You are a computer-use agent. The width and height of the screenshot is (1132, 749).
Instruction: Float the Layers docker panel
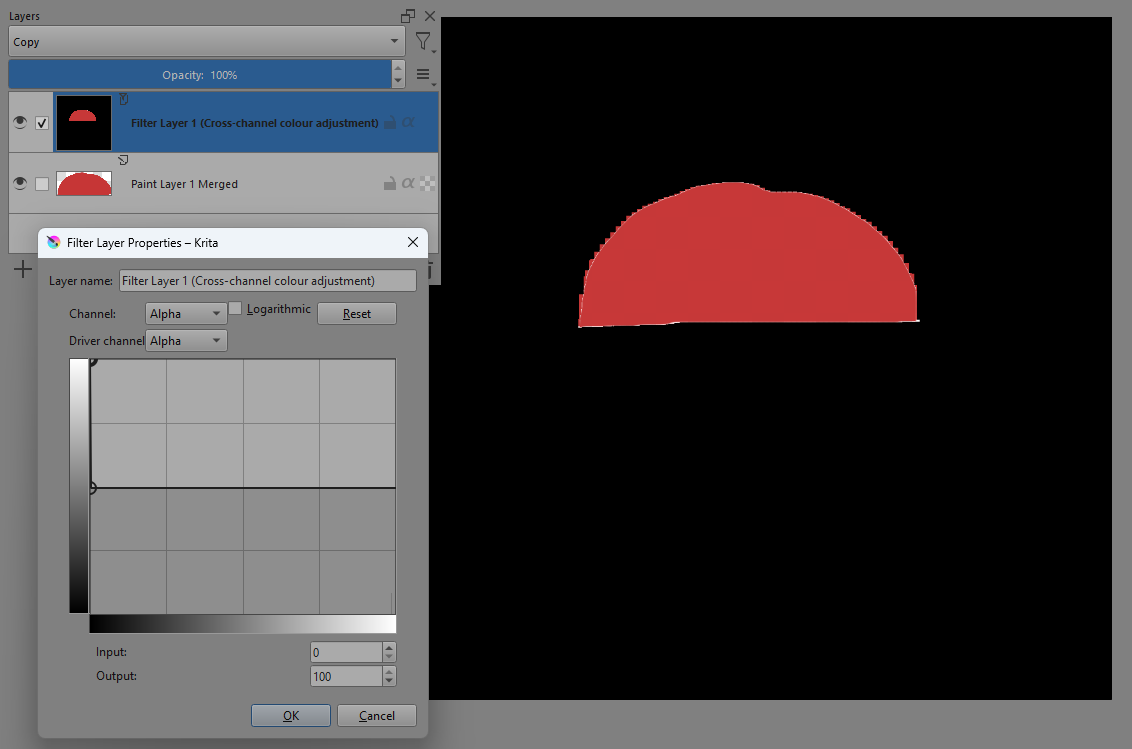tap(407, 16)
